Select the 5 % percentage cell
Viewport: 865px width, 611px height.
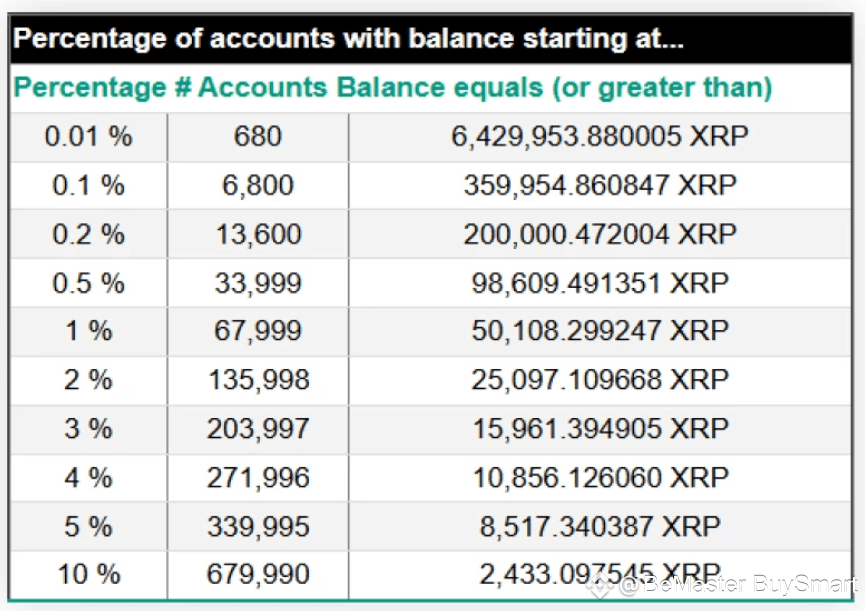[x=88, y=526]
